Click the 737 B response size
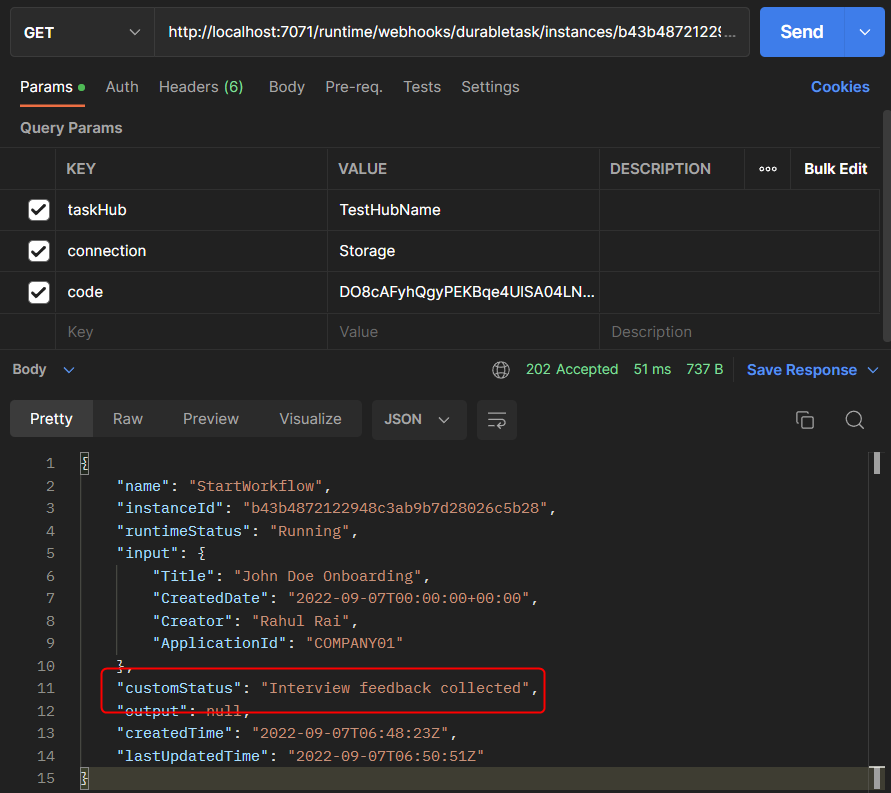 click(x=705, y=369)
